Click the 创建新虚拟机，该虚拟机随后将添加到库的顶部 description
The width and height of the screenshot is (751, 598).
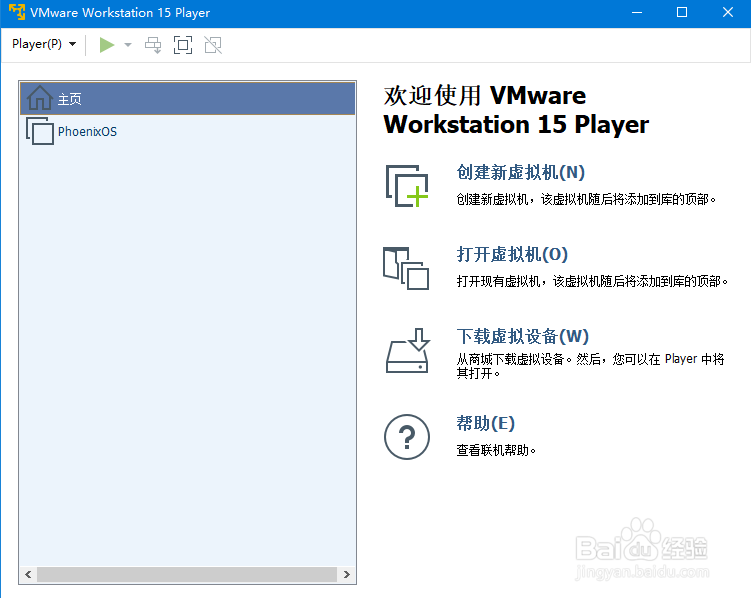coord(586,199)
